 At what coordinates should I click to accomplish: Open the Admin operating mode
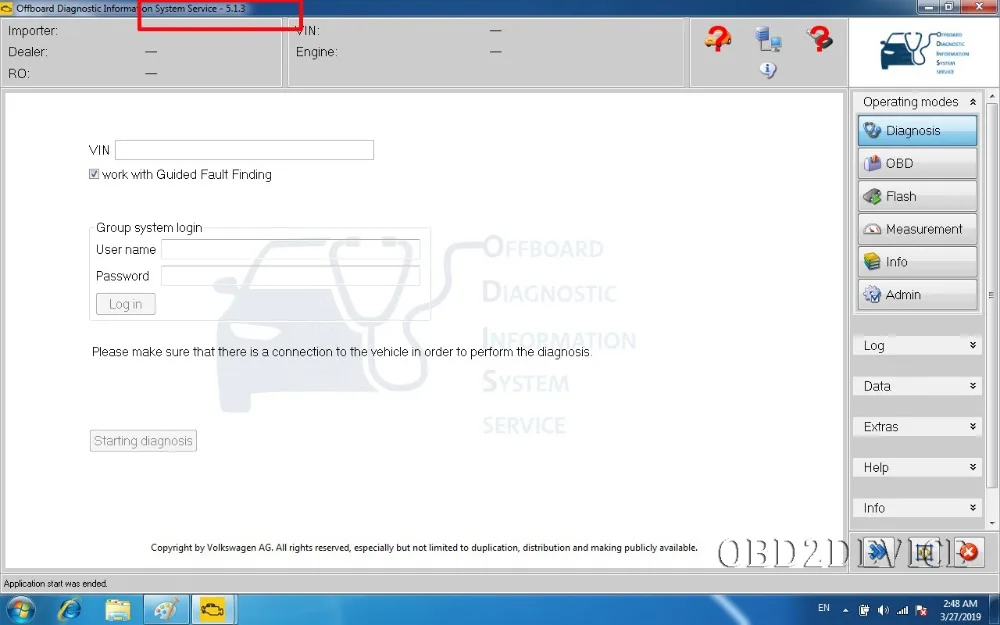917,295
